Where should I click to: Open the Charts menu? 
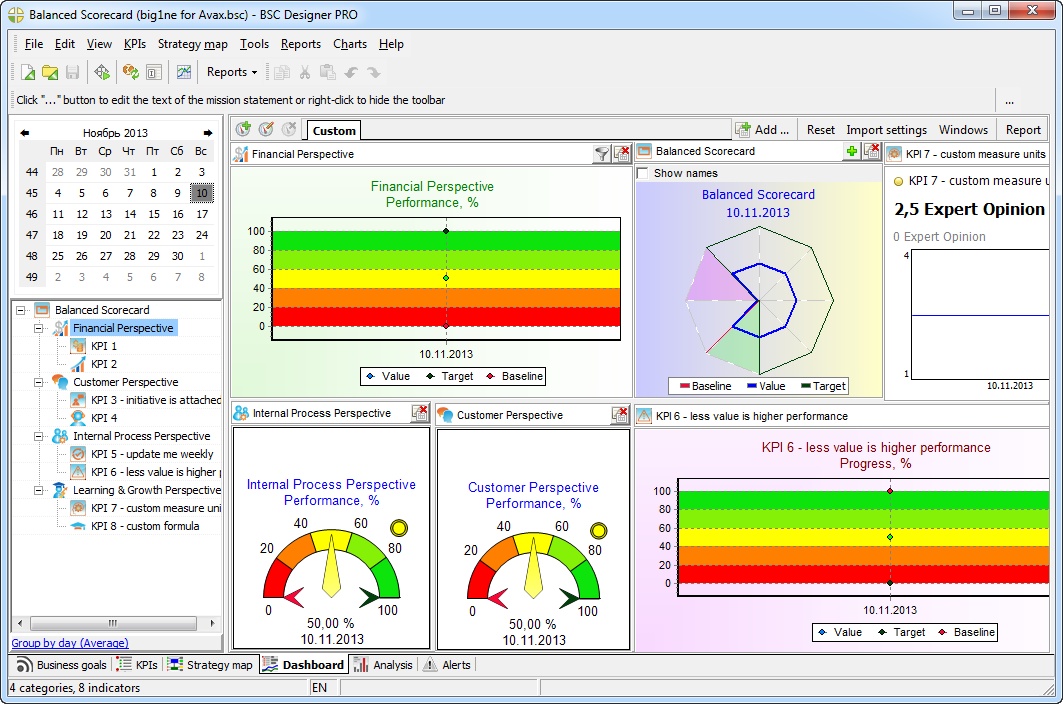coord(350,44)
